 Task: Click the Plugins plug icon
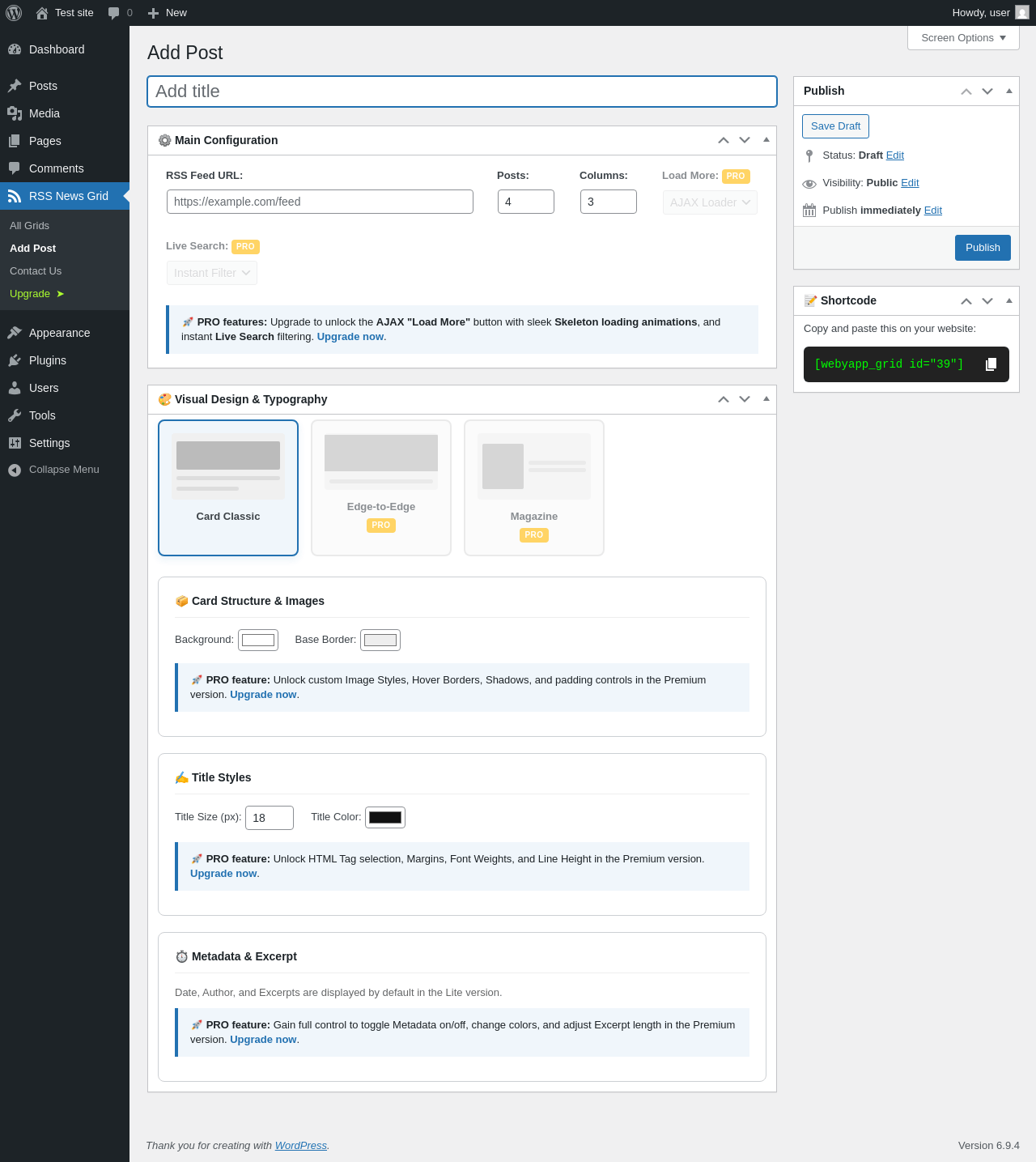tap(15, 360)
